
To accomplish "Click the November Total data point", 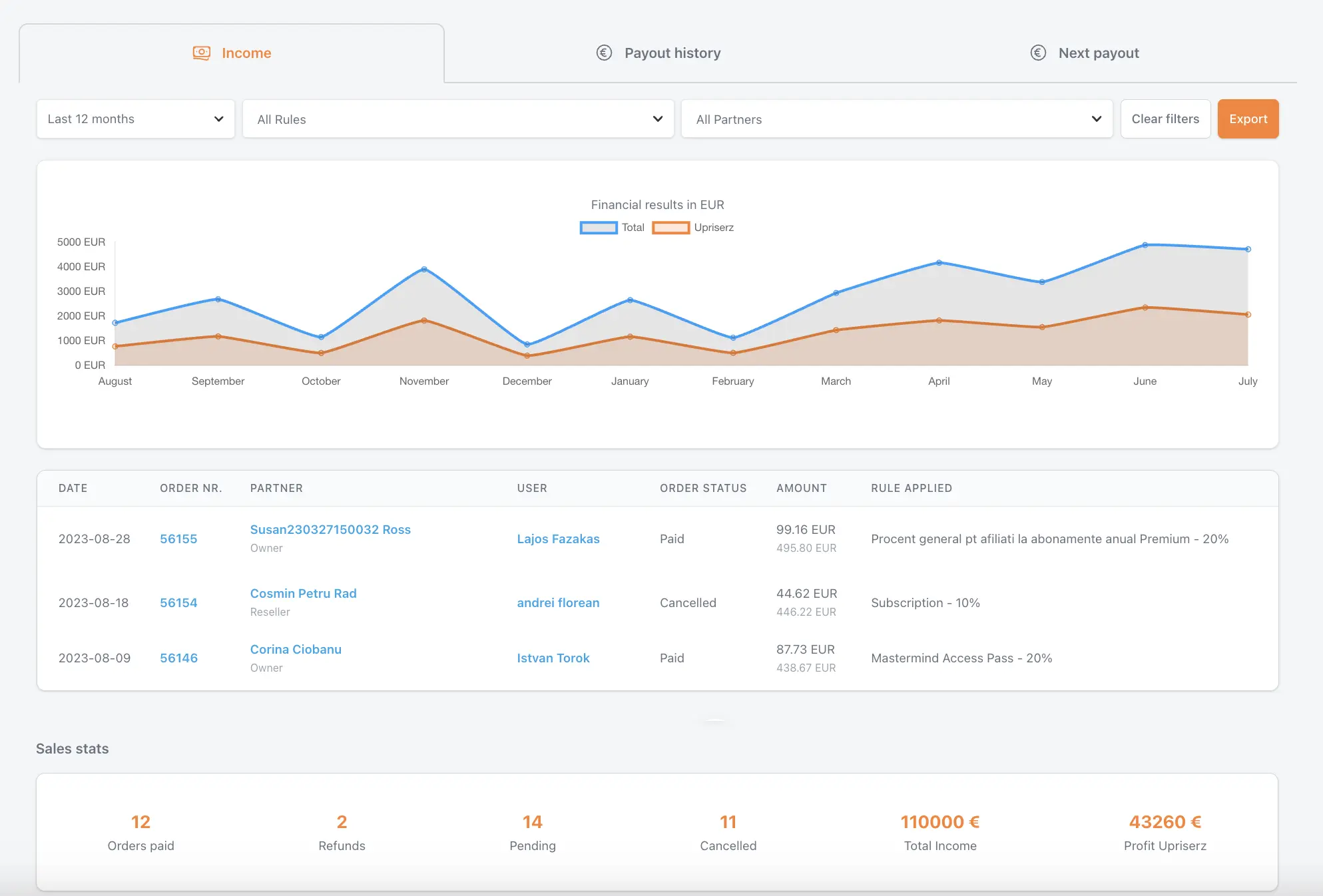I will (x=424, y=269).
